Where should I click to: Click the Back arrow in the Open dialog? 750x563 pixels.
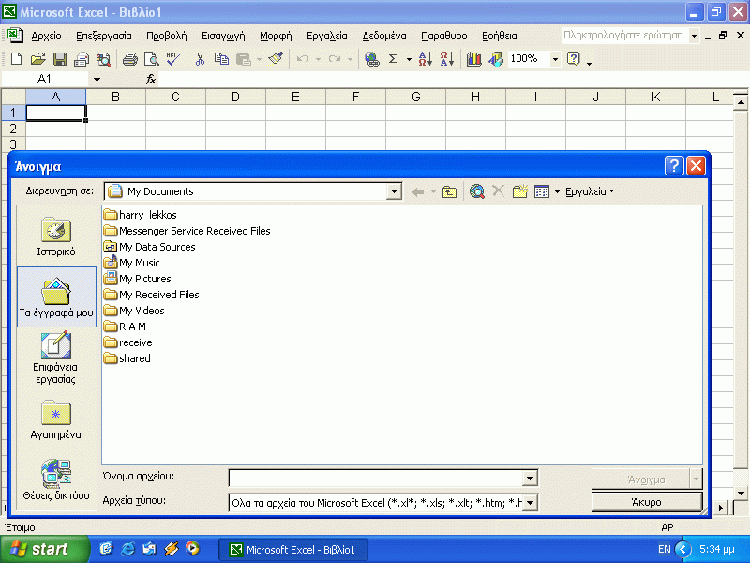418,192
